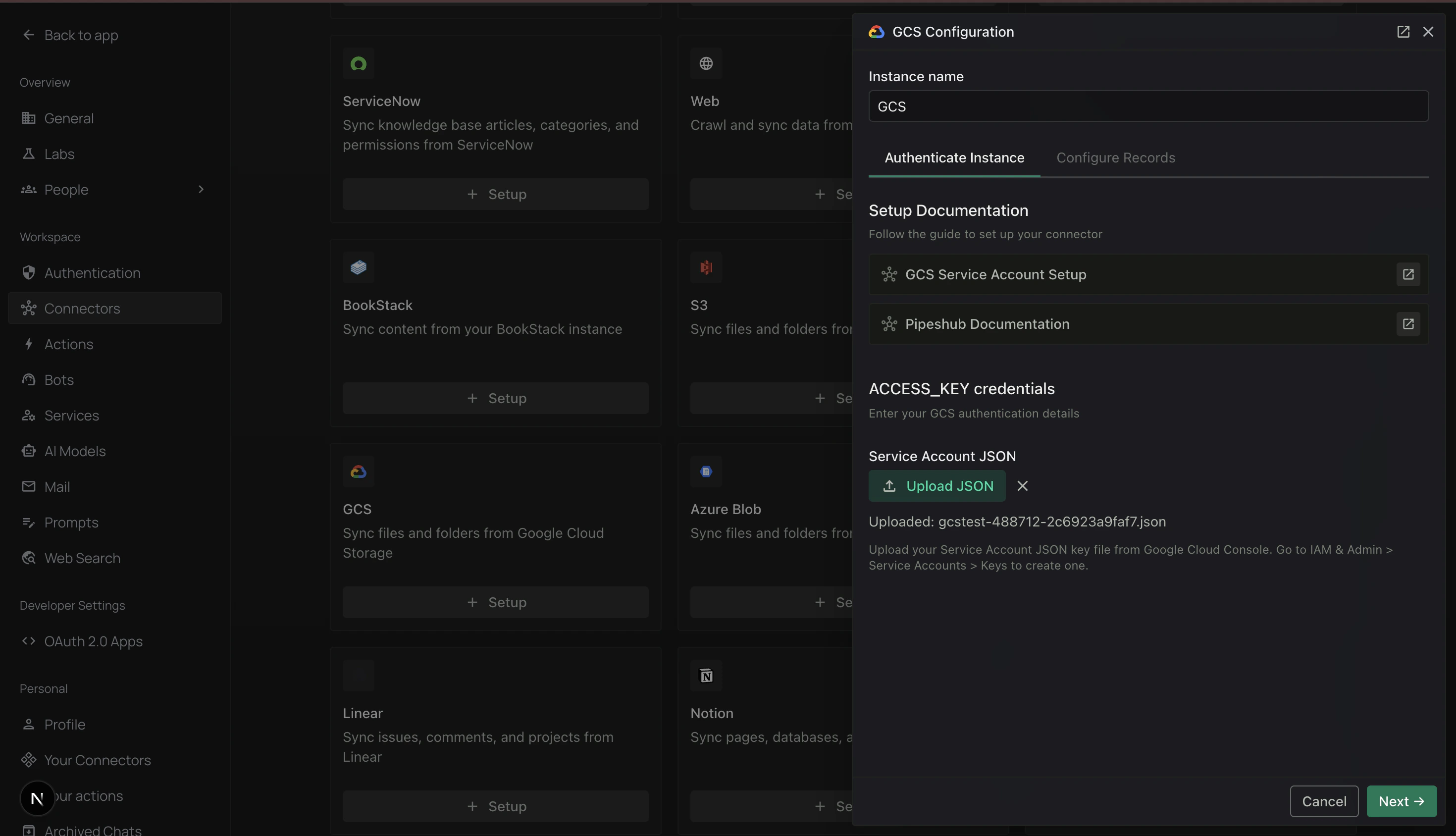The width and height of the screenshot is (1456, 836).
Task: Open GCS Configuration in new window icon
Action: (1403, 32)
